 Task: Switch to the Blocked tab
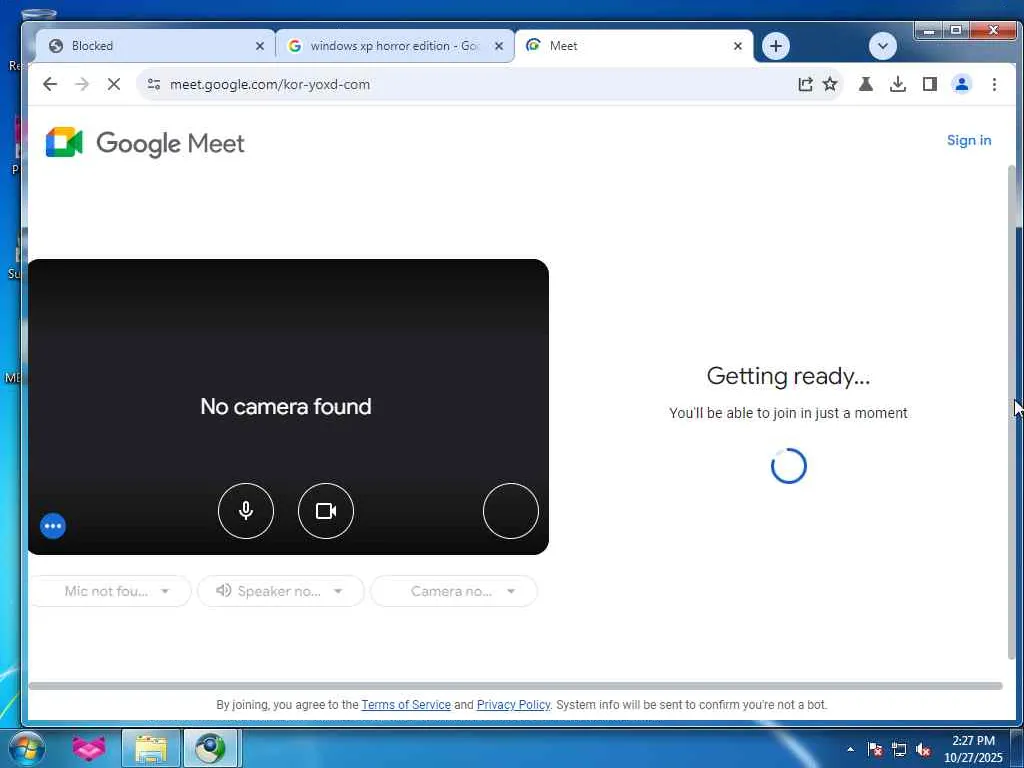pos(155,46)
